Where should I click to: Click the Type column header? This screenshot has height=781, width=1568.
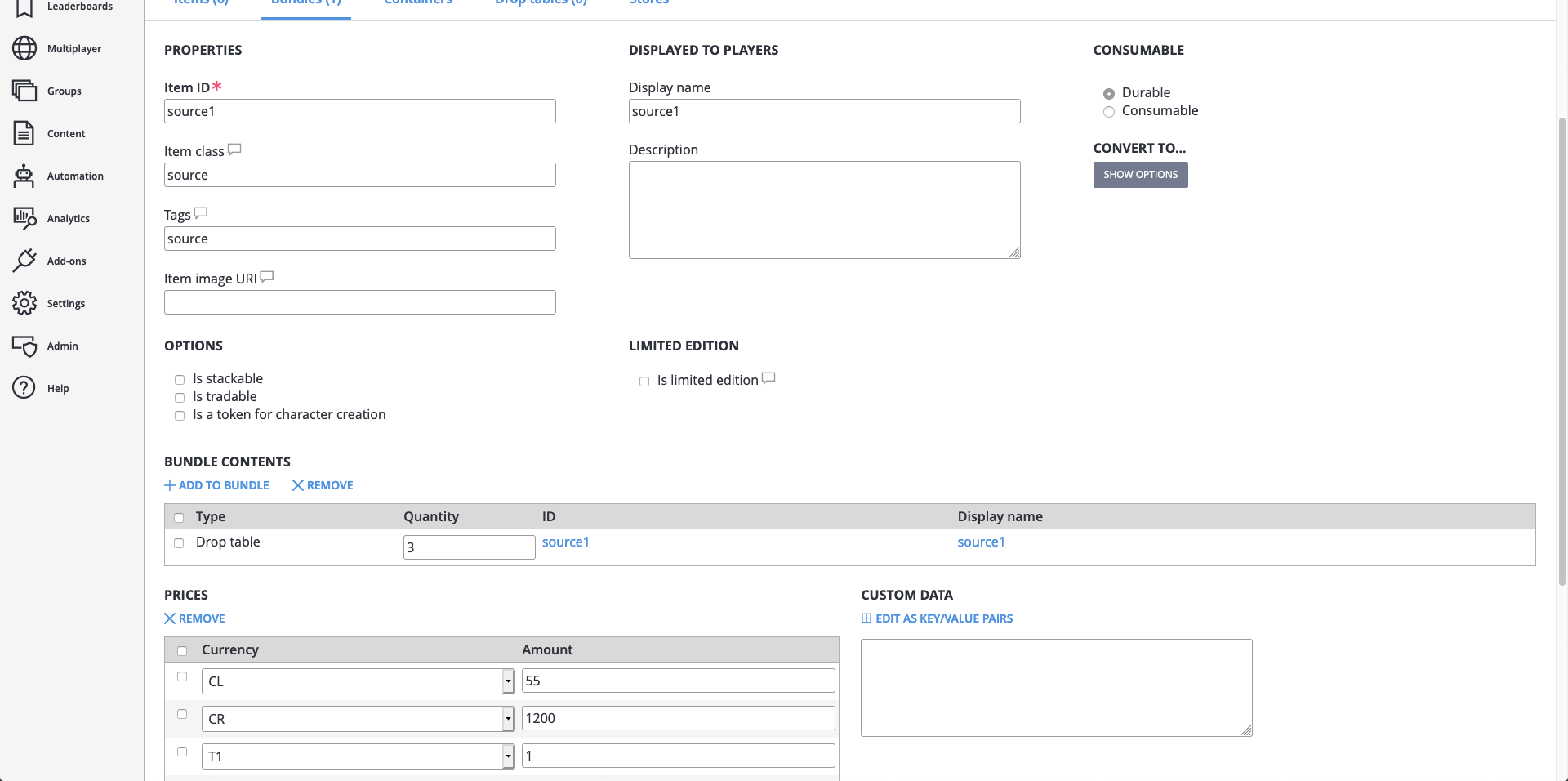point(211,516)
